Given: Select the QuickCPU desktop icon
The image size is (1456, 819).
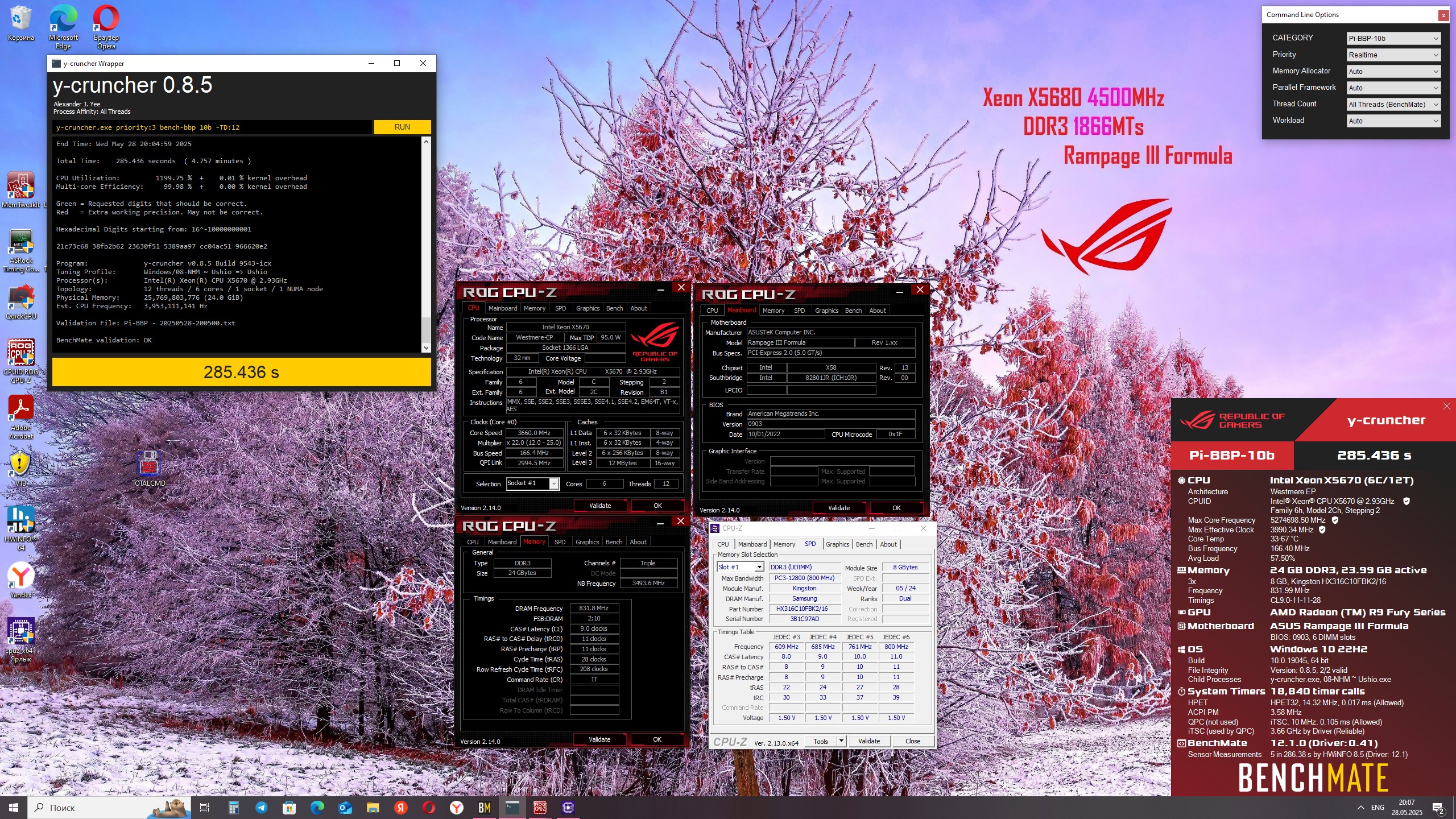Looking at the screenshot, I should click(x=21, y=303).
